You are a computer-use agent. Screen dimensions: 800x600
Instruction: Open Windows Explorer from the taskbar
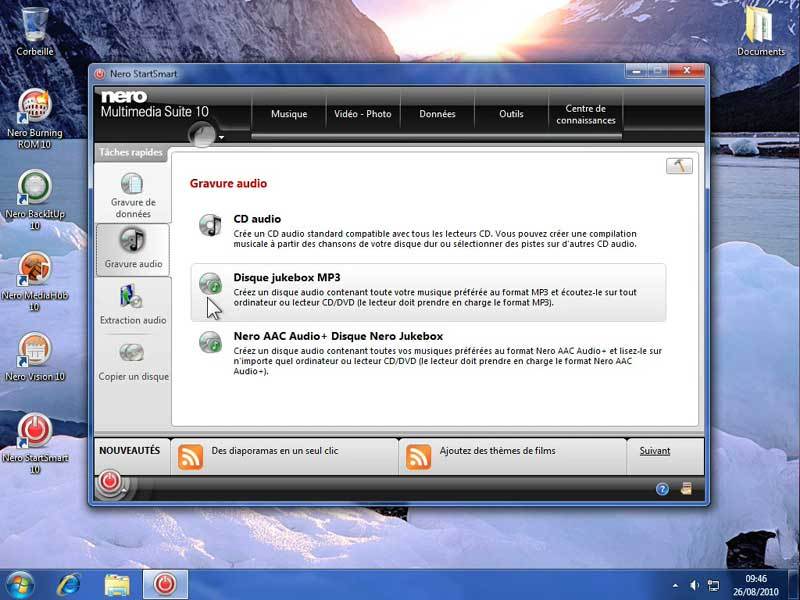(117, 585)
